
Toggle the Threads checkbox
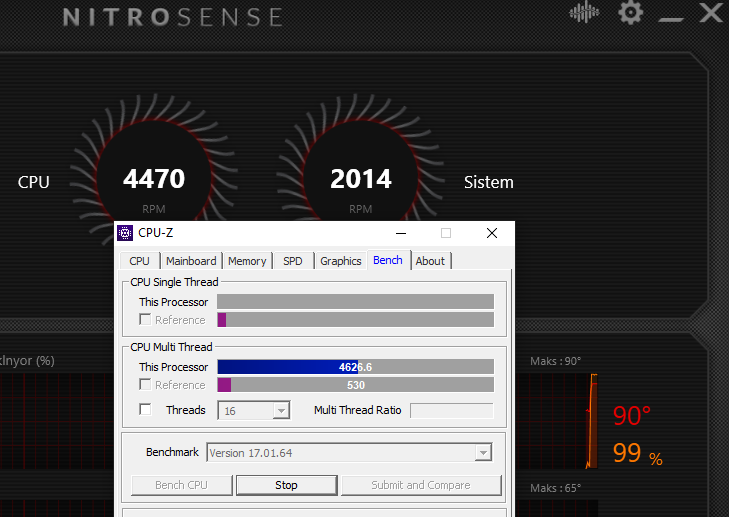pyautogui.click(x=145, y=410)
